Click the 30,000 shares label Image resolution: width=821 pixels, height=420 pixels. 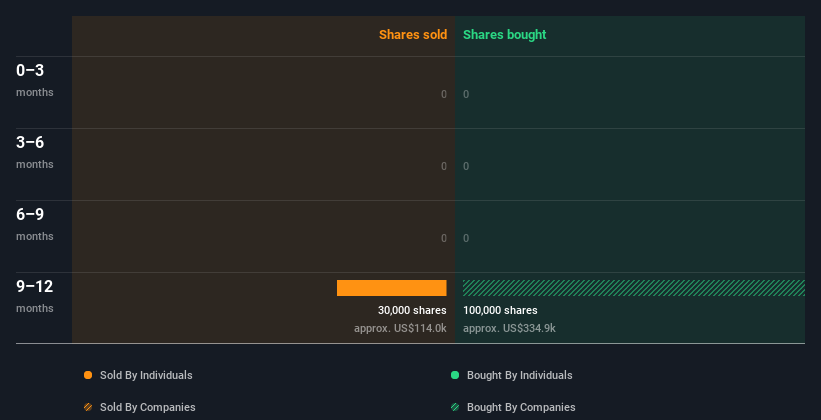pyautogui.click(x=412, y=310)
